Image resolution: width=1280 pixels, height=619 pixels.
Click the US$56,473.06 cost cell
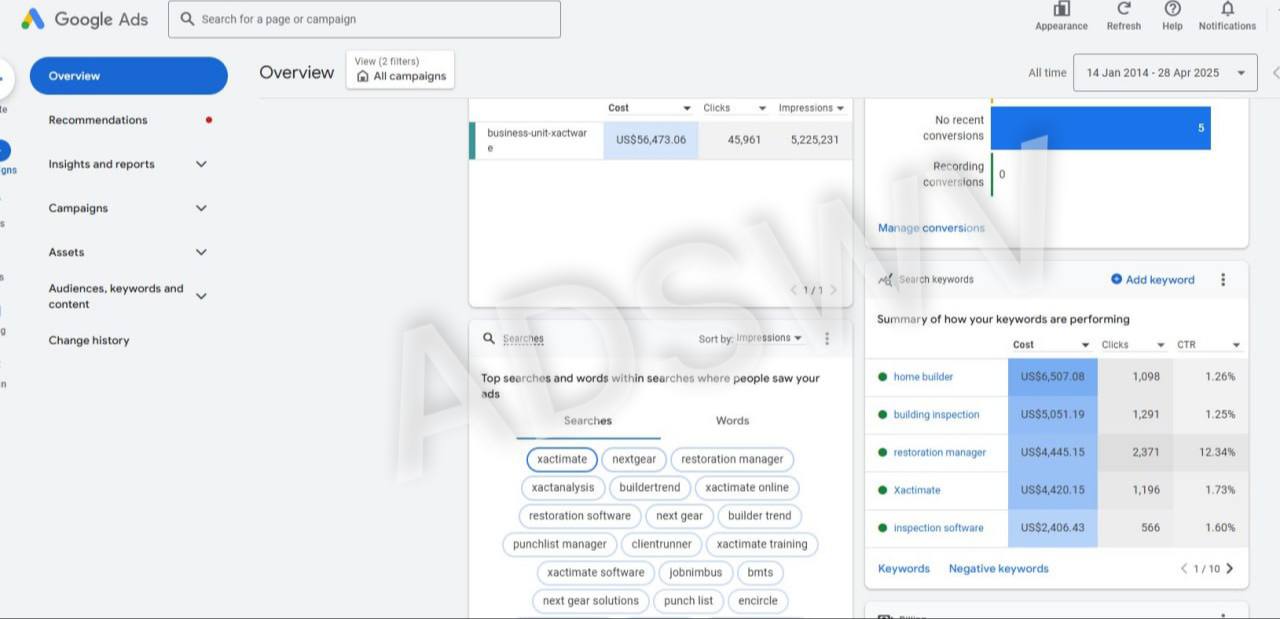coord(651,140)
